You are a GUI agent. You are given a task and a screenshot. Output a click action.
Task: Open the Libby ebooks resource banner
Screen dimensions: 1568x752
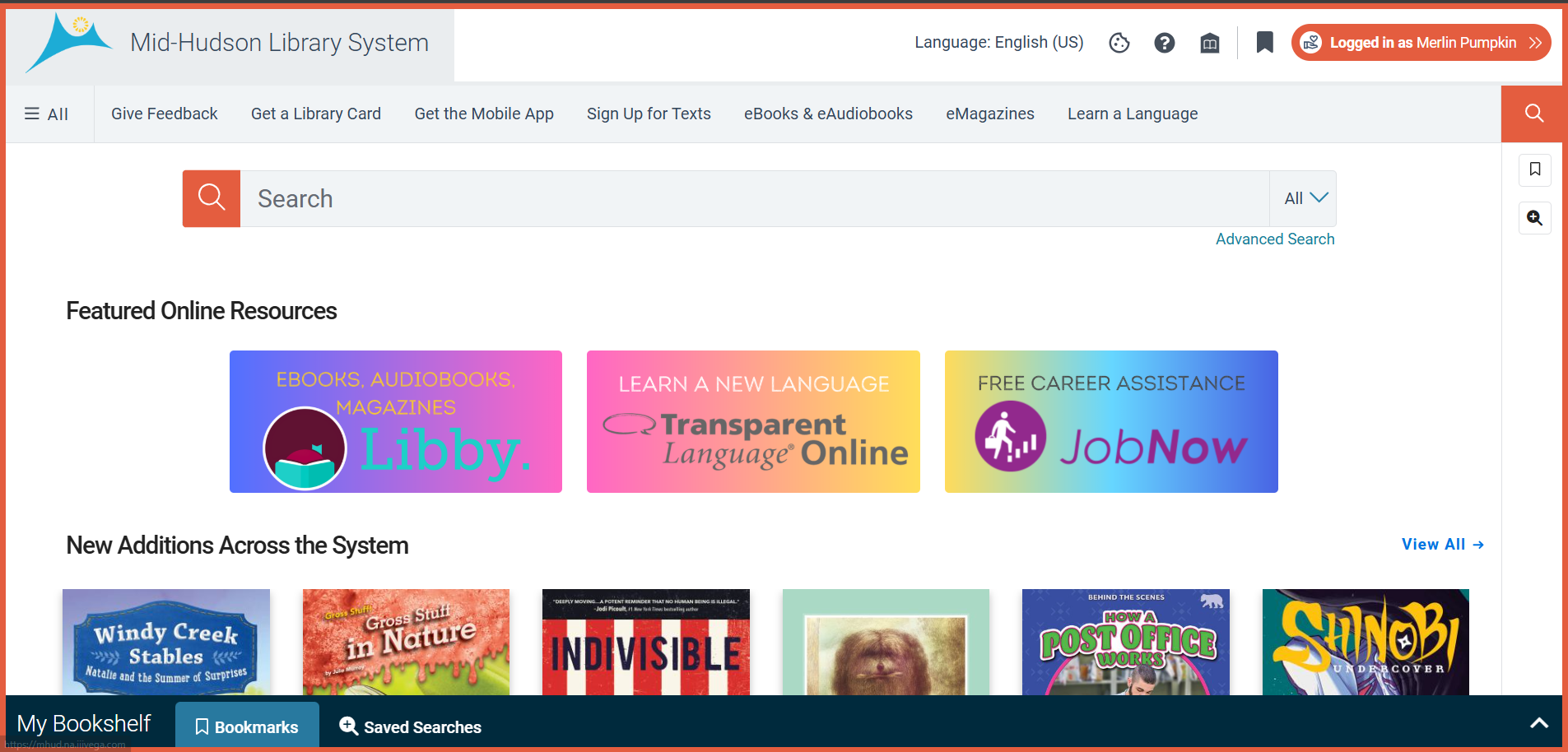click(x=396, y=422)
